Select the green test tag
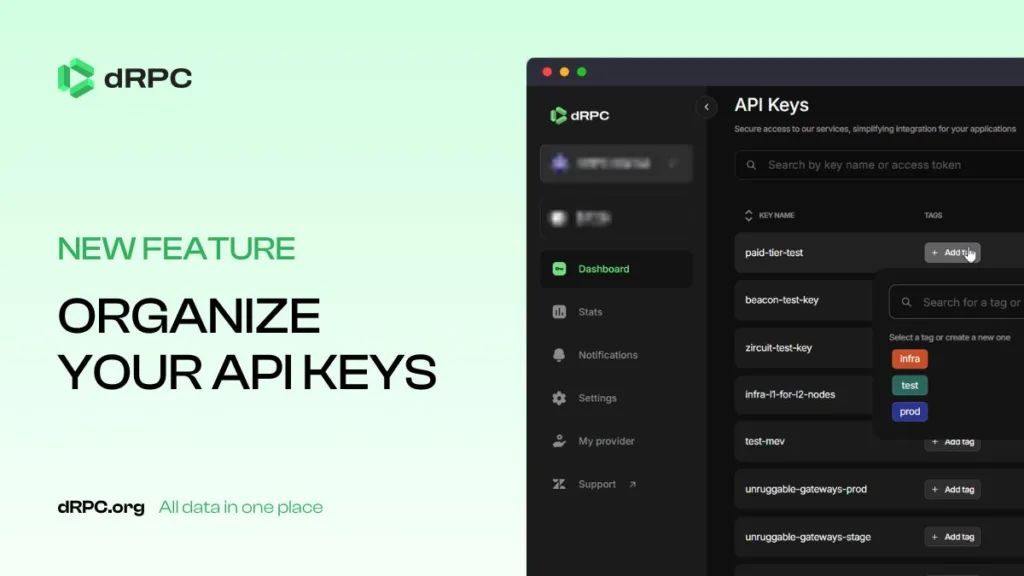Viewport: 1024px width, 576px height. (x=910, y=385)
